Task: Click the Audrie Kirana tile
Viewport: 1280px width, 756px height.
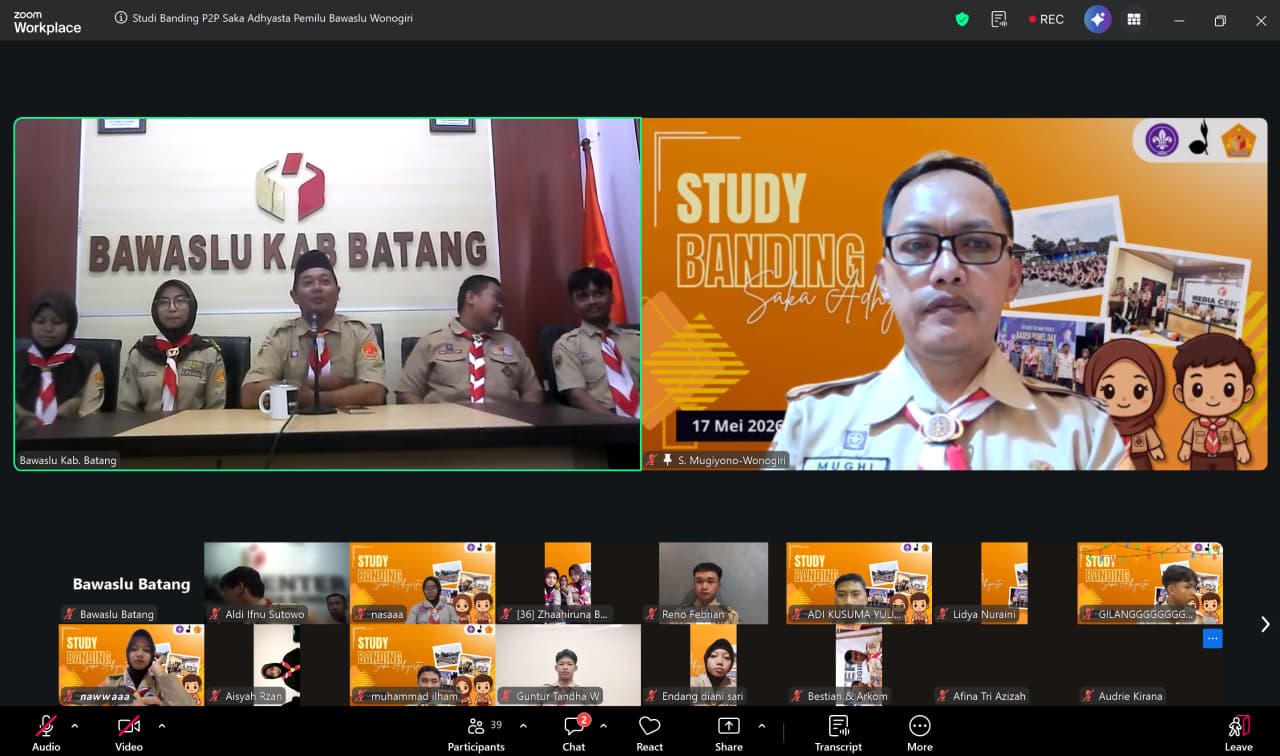Action: tap(1150, 665)
